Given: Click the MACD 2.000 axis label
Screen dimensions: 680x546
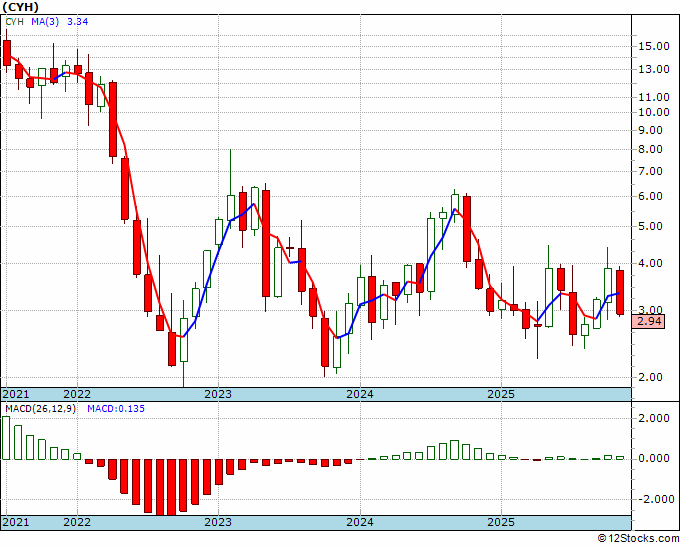Looking at the screenshot, I should click(654, 418).
